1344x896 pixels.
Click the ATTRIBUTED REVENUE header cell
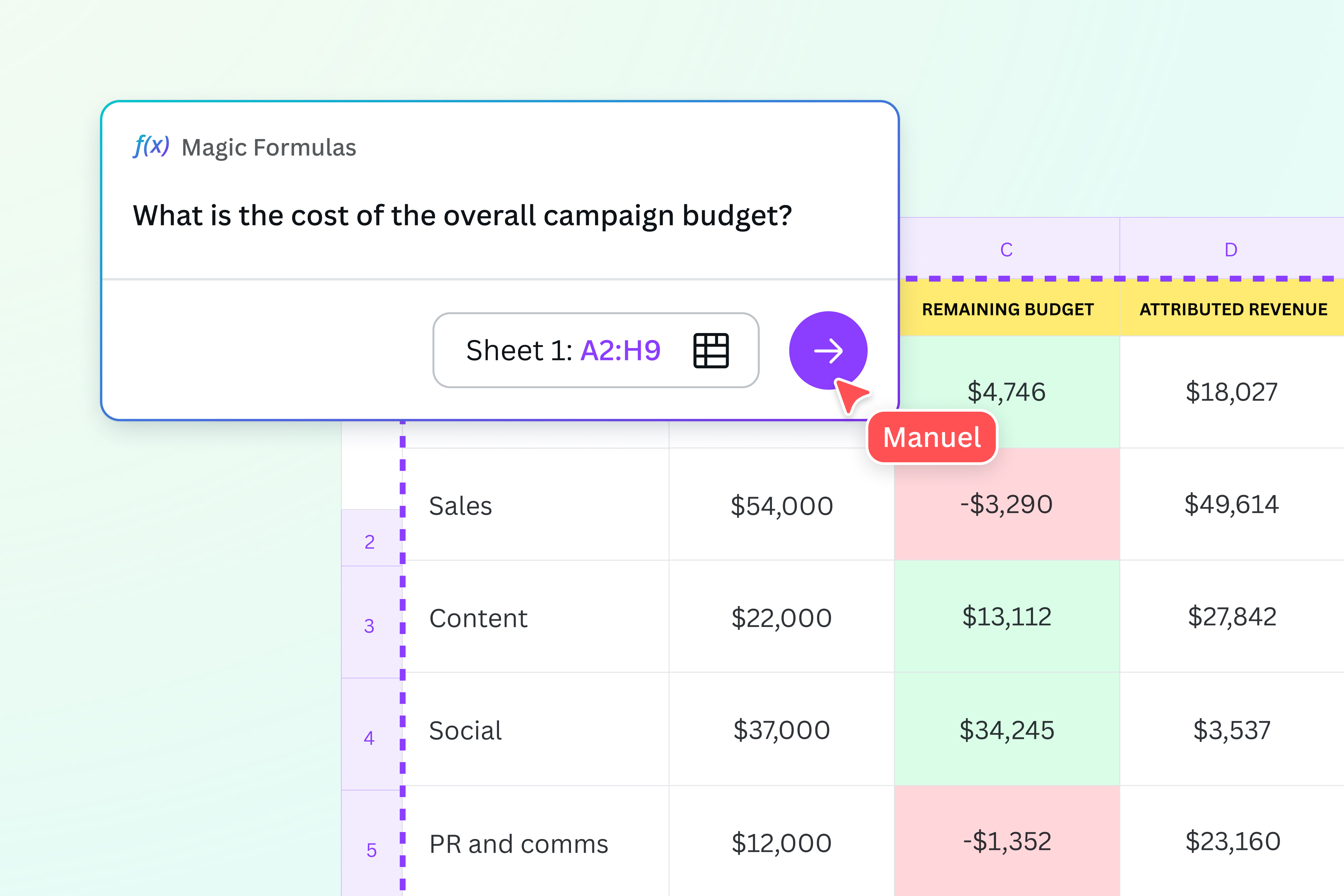1233,309
